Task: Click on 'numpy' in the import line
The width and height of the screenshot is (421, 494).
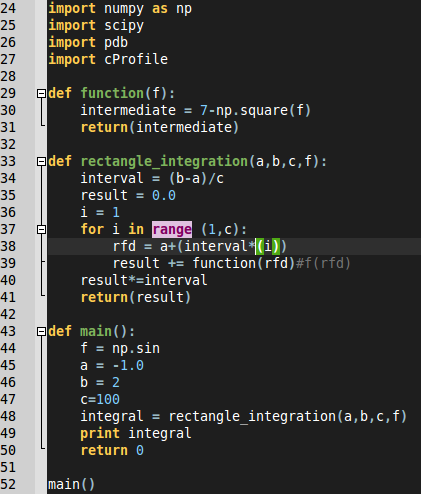Action: point(124,9)
